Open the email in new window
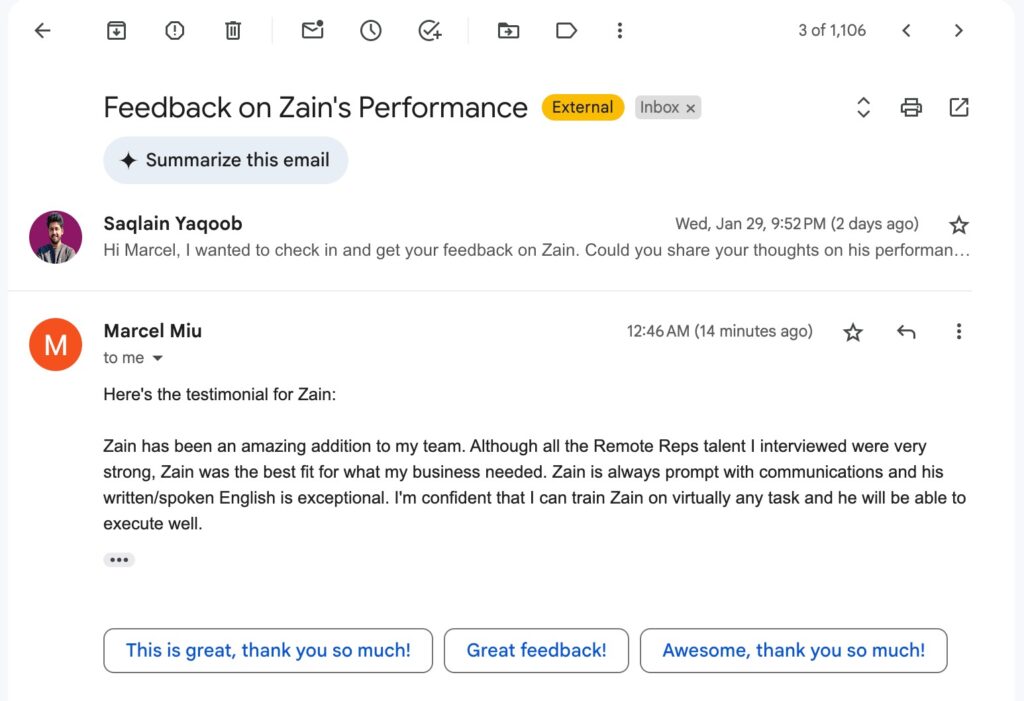This screenshot has width=1024, height=701. click(x=959, y=108)
